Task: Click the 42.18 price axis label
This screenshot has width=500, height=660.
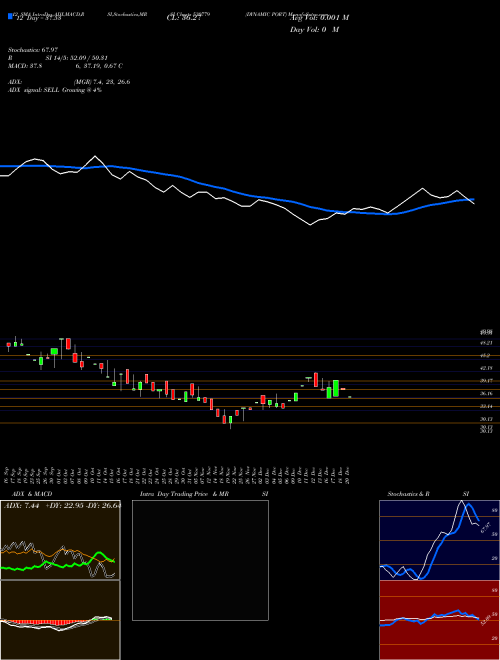Action: (486, 368)
